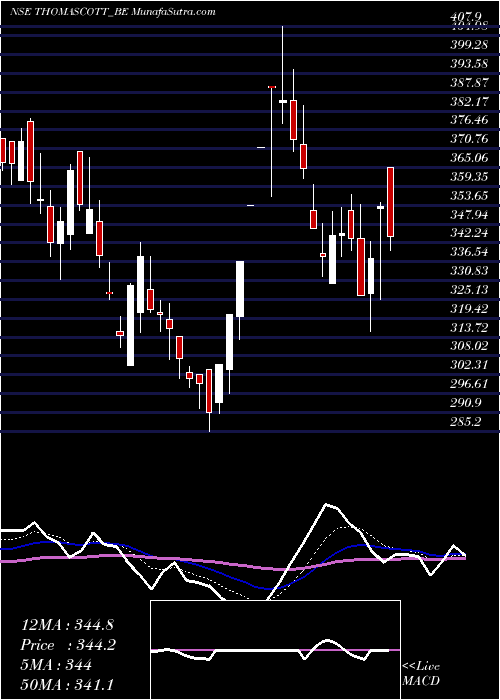Select the 285.2 price axis label
Screen dimensions: 500x700
tap(466, 422)
